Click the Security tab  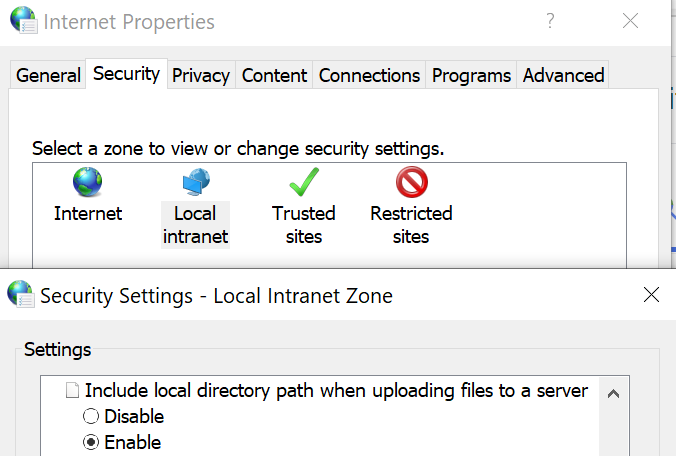pos(126,73)
